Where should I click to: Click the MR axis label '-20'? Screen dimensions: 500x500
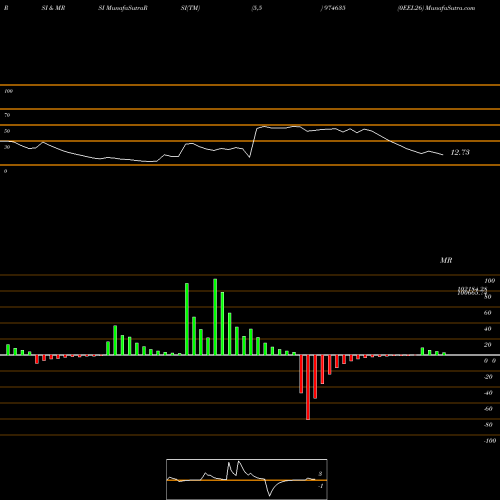click(x=488, y=377)
